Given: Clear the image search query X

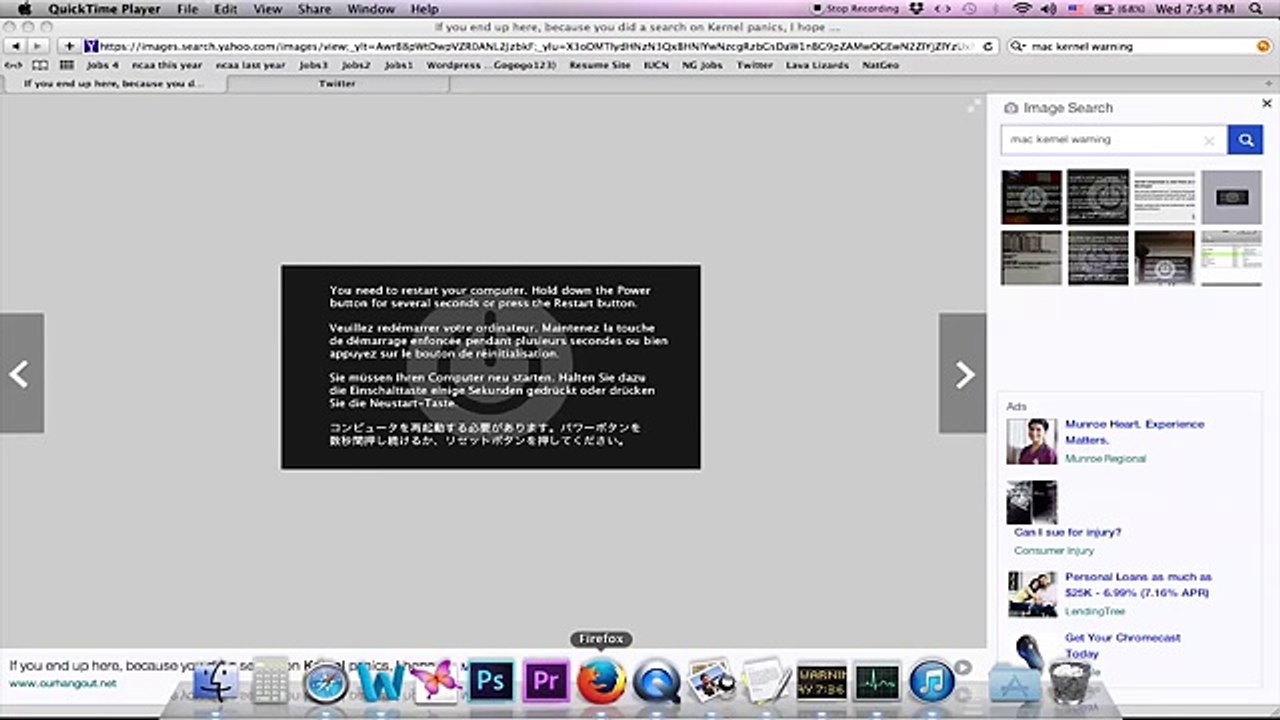Looking at the screenshot, I should click(x=1209, y=141).
